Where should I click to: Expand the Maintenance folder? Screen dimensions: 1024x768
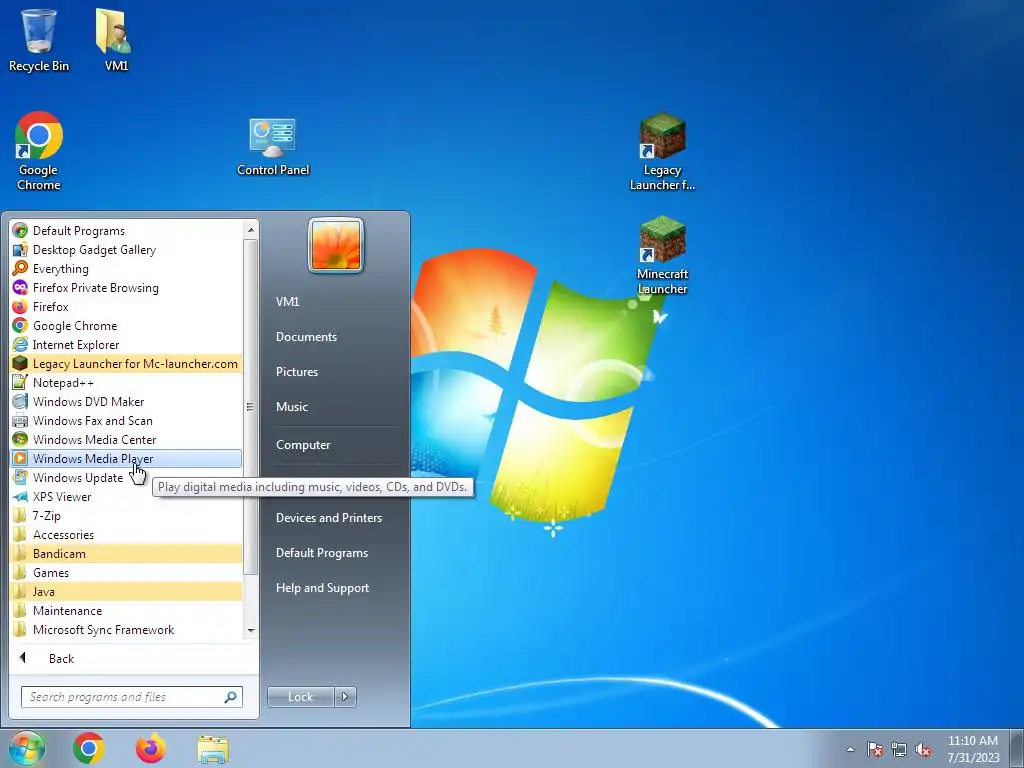pos(126,611)
